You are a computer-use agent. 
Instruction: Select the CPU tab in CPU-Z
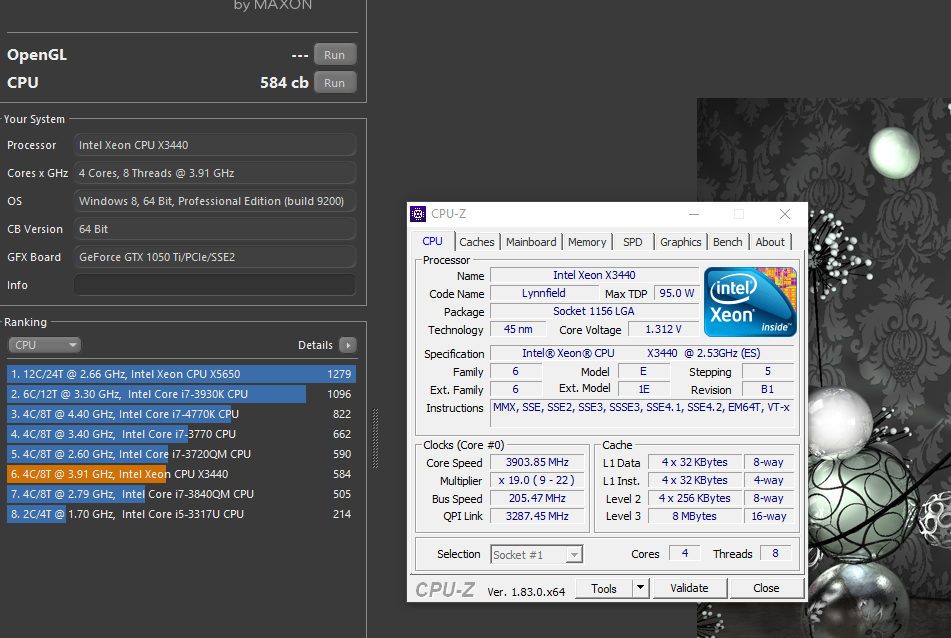click(x=432, y=241)
